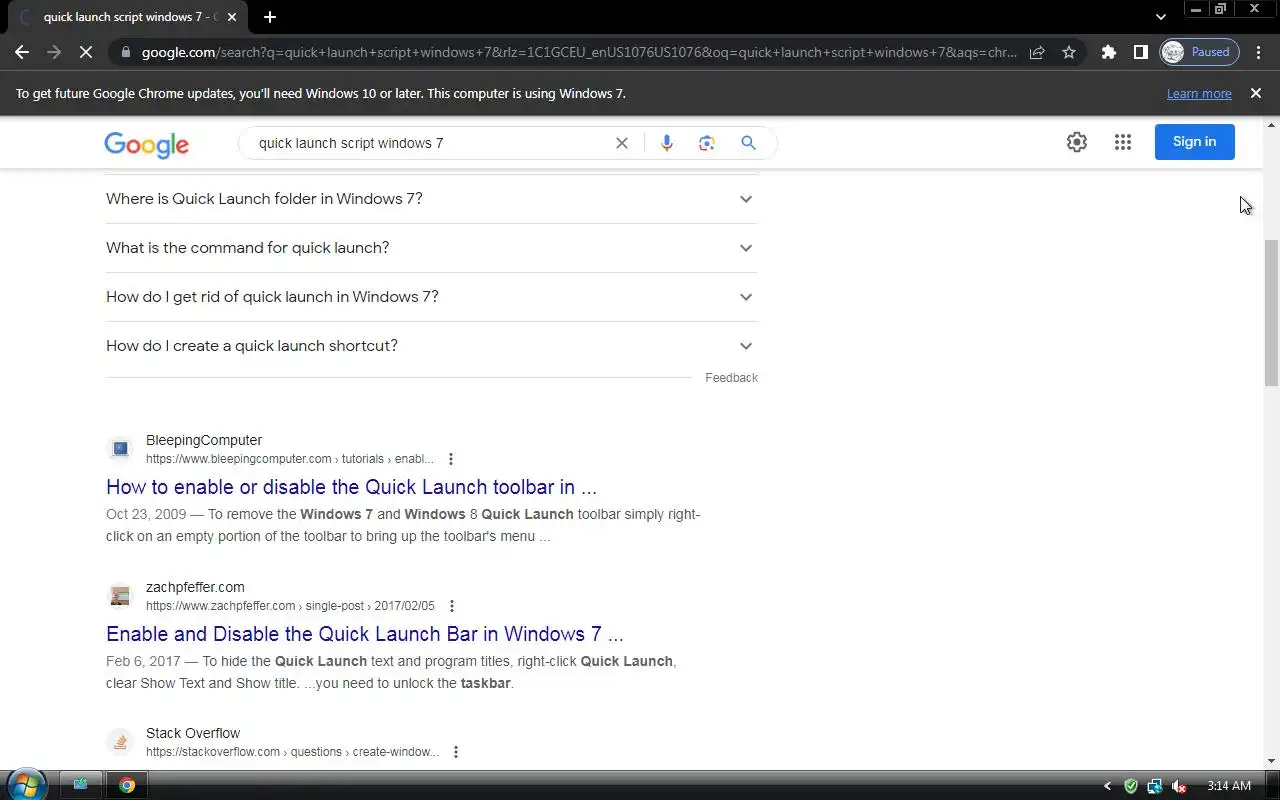Open the first pinned taskbar app

(x=81, y=785)
